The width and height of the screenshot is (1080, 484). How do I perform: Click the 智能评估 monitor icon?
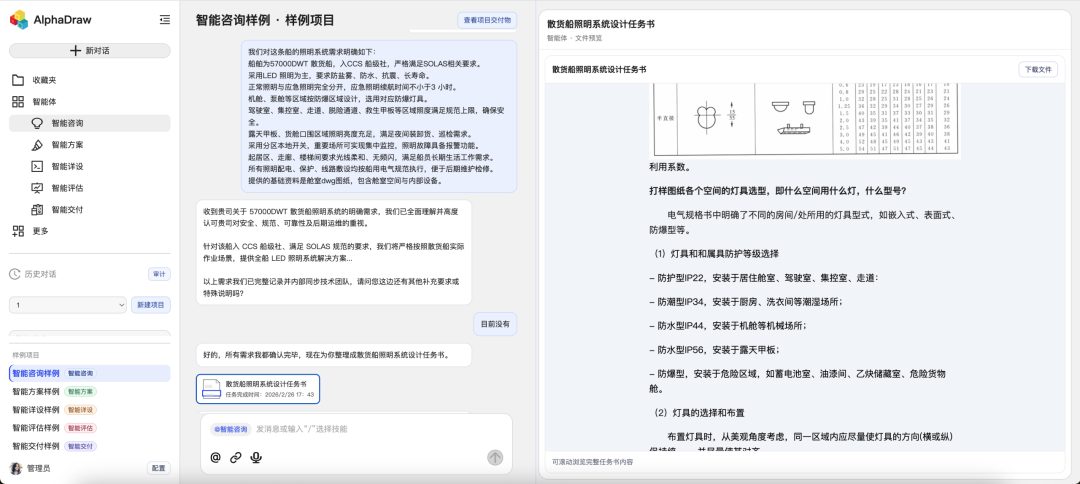pos(37,188)
